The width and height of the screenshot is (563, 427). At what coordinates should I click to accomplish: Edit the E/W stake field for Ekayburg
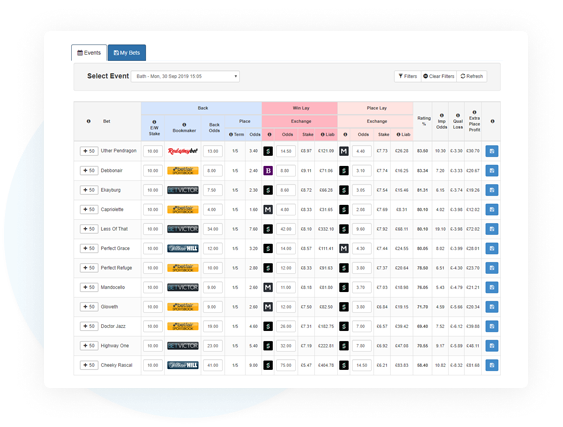coord(153,190)
